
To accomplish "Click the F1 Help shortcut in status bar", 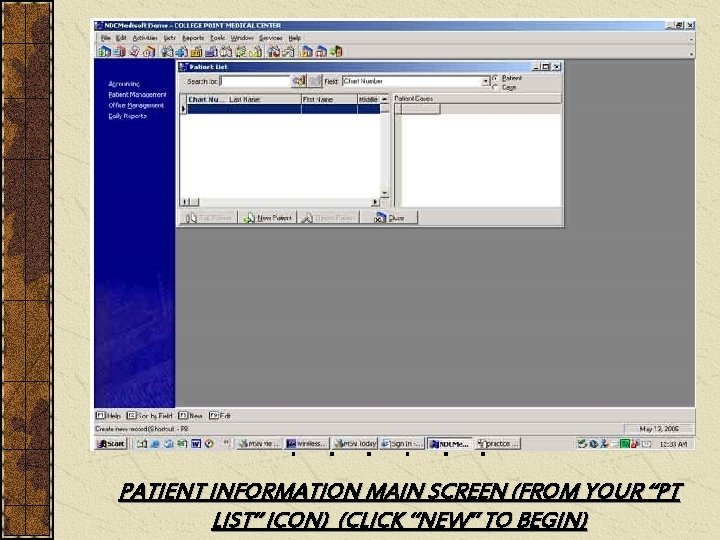I will click(108, 416).
